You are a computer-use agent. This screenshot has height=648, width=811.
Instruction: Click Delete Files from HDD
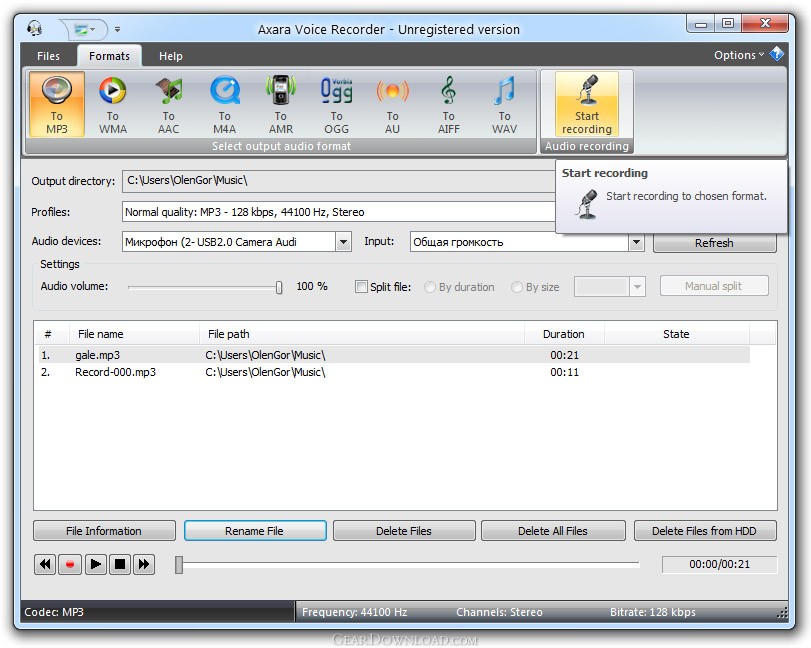pos(705,531)
